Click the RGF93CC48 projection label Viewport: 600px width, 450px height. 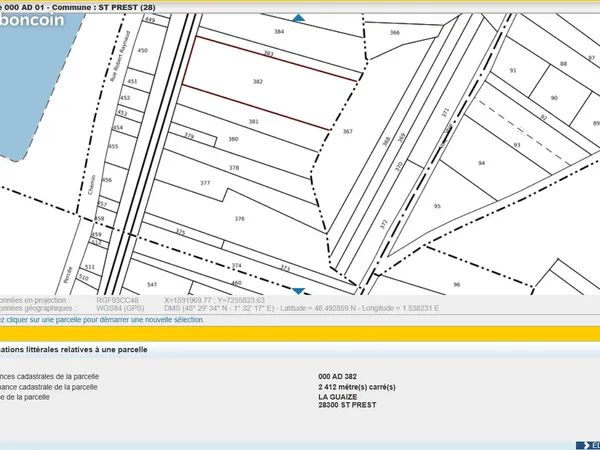tap(117, 300)
